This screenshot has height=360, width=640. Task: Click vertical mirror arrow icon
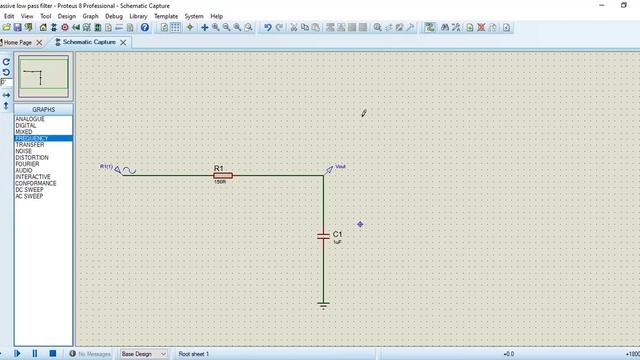pyautogui.click(x=6, y=106)
